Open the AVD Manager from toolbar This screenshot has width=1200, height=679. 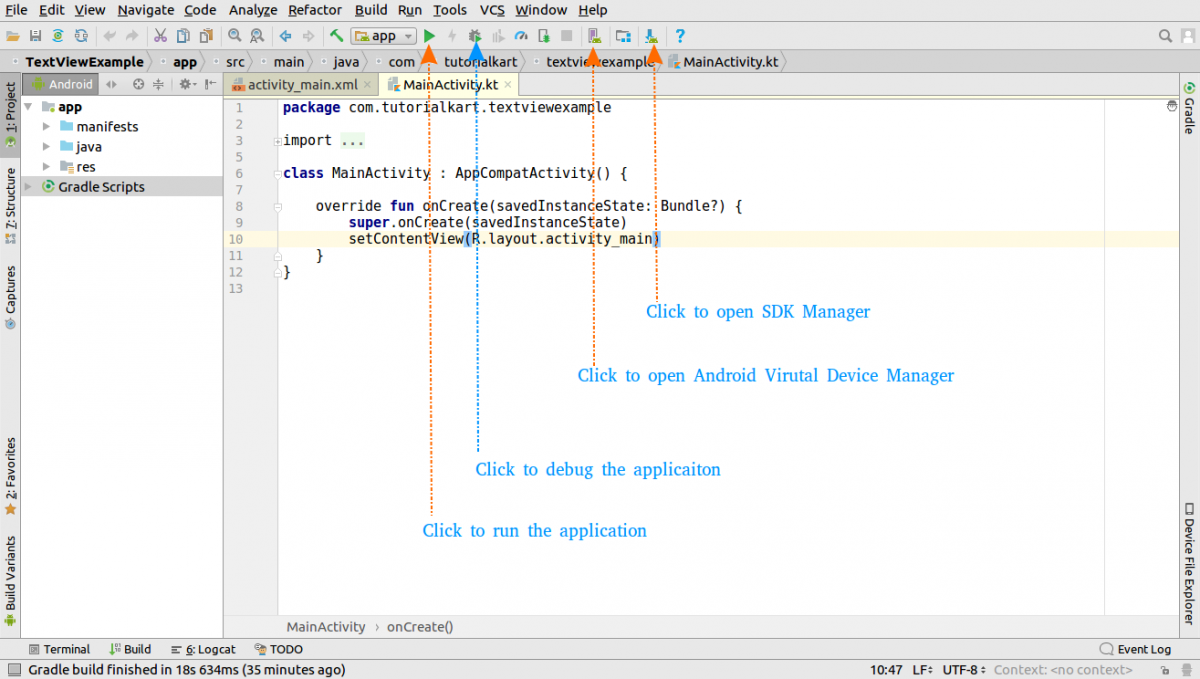click(x=594, y=36)
